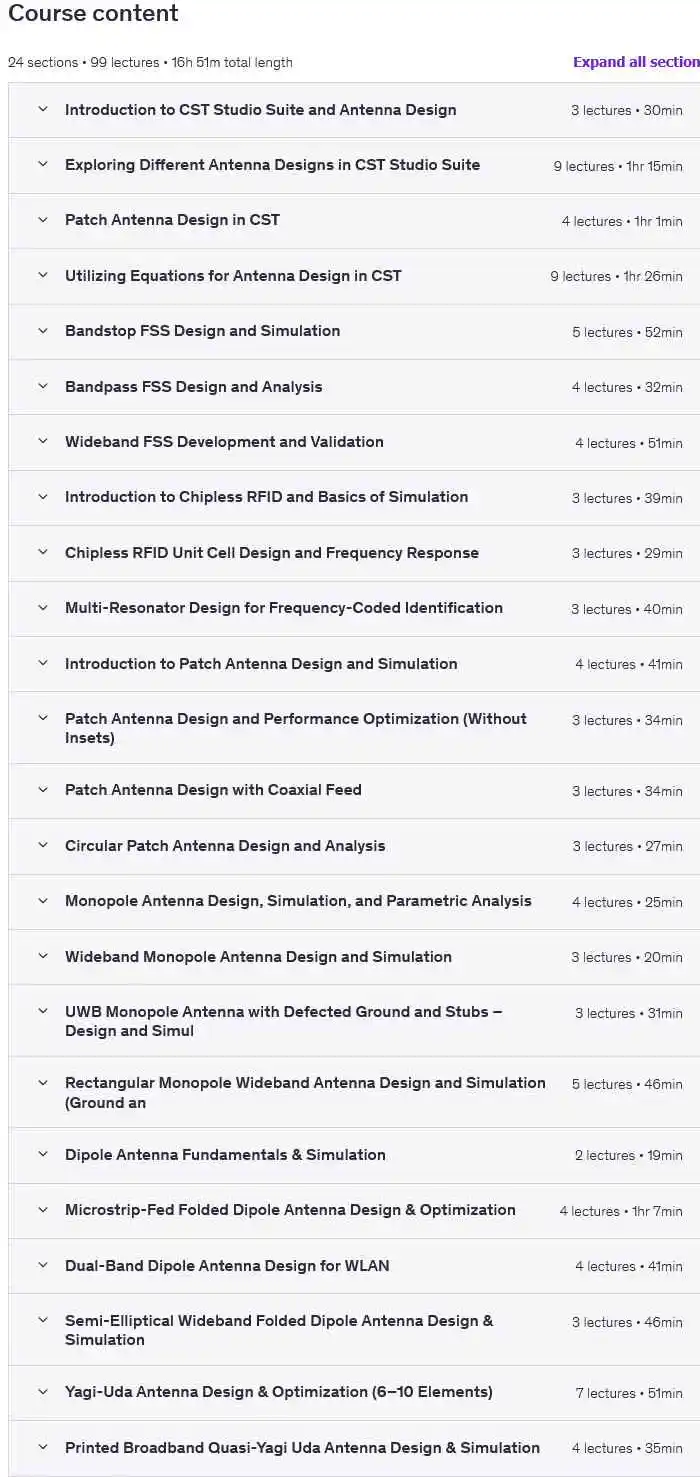The image size is (700, 1477).
Task: Click chevron beside Dipole Antenna Fundamentals
Action: coord(42,1155)
